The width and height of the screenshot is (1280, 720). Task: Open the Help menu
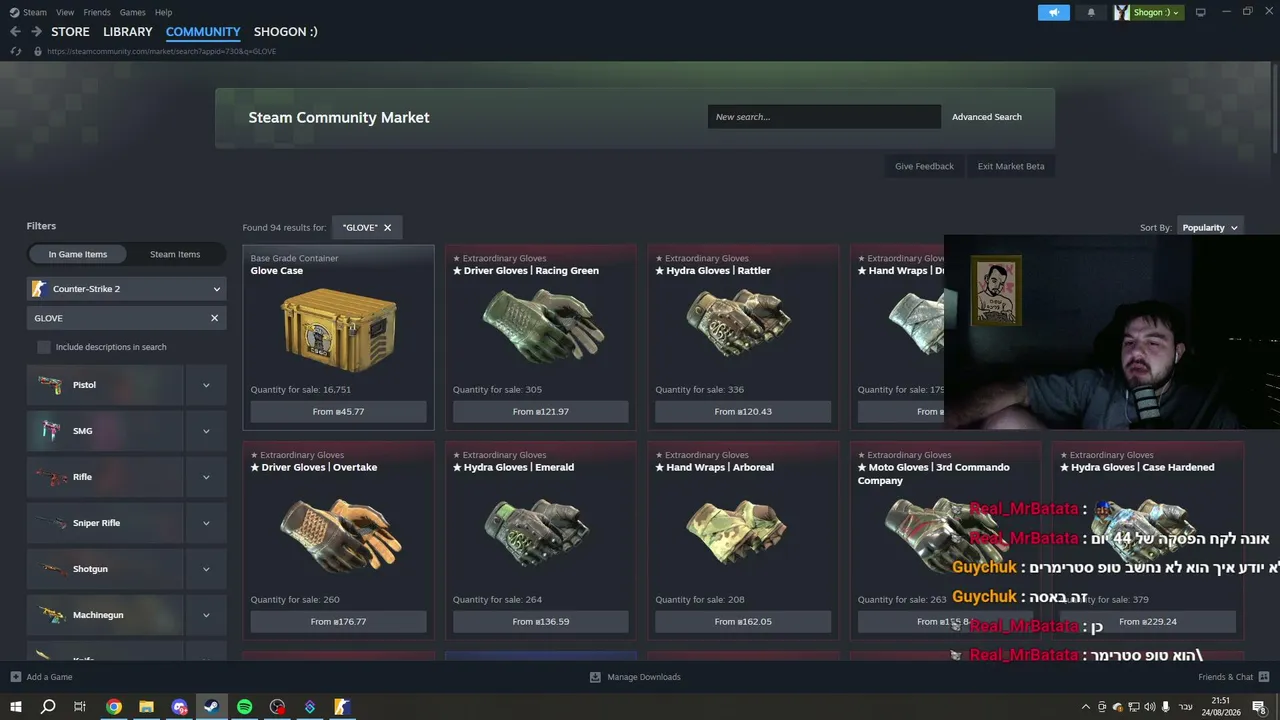[x=164, y=12]
